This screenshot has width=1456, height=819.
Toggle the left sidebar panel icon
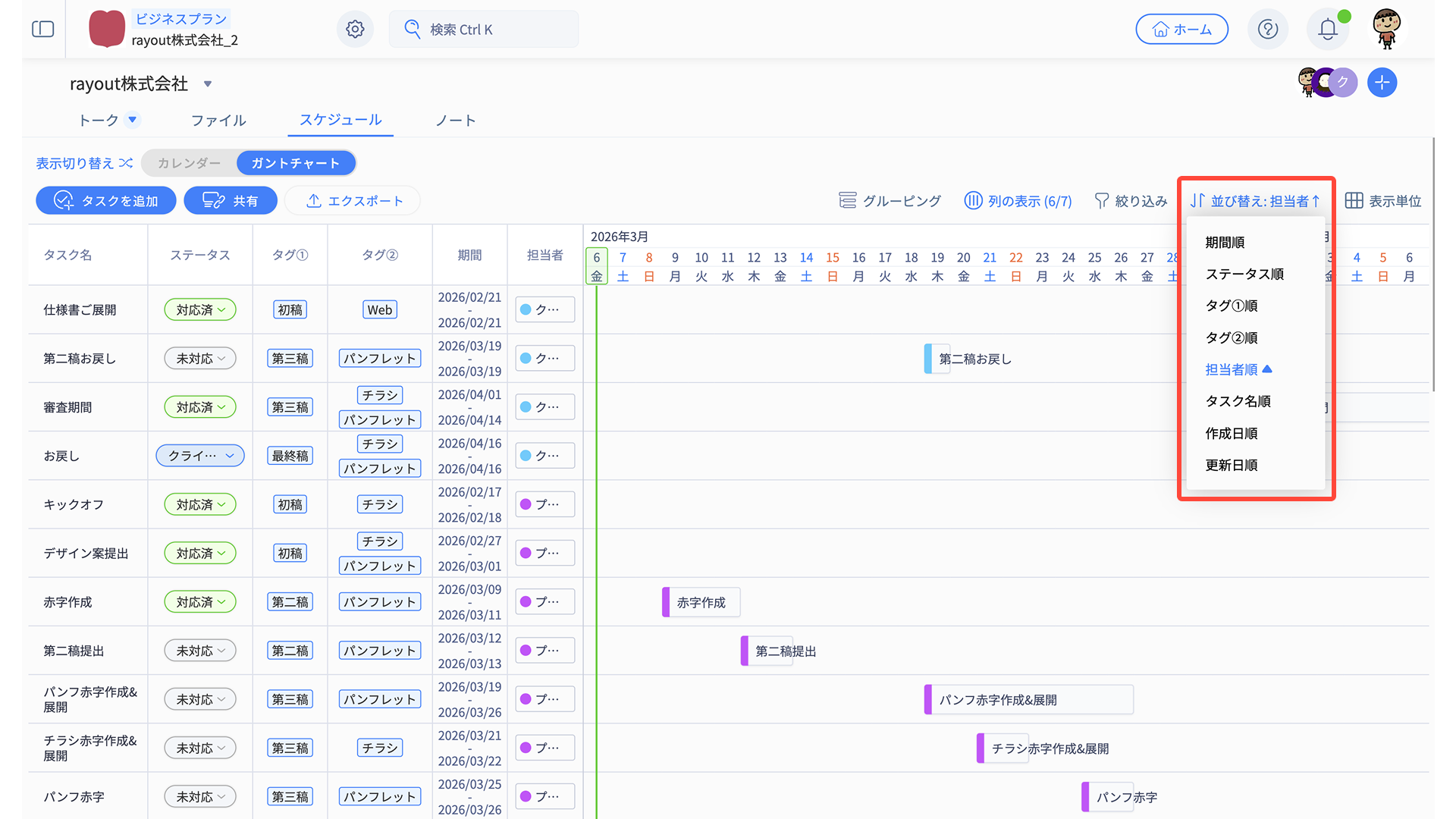(x=43, y=30)
